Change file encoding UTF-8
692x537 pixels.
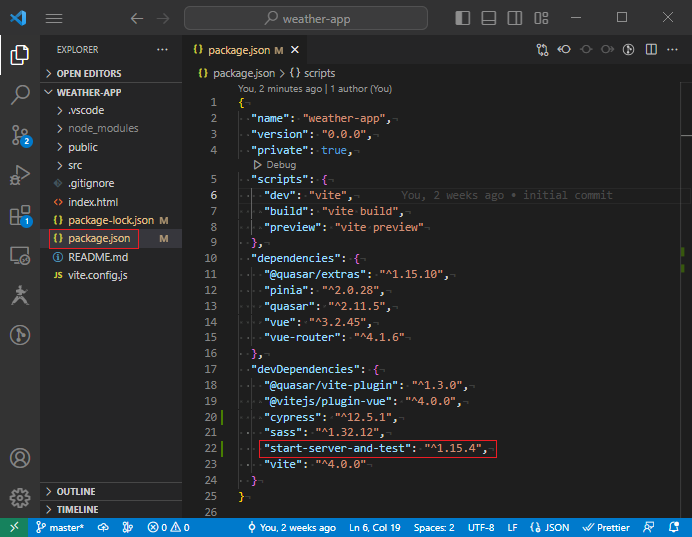pos(481,527)
